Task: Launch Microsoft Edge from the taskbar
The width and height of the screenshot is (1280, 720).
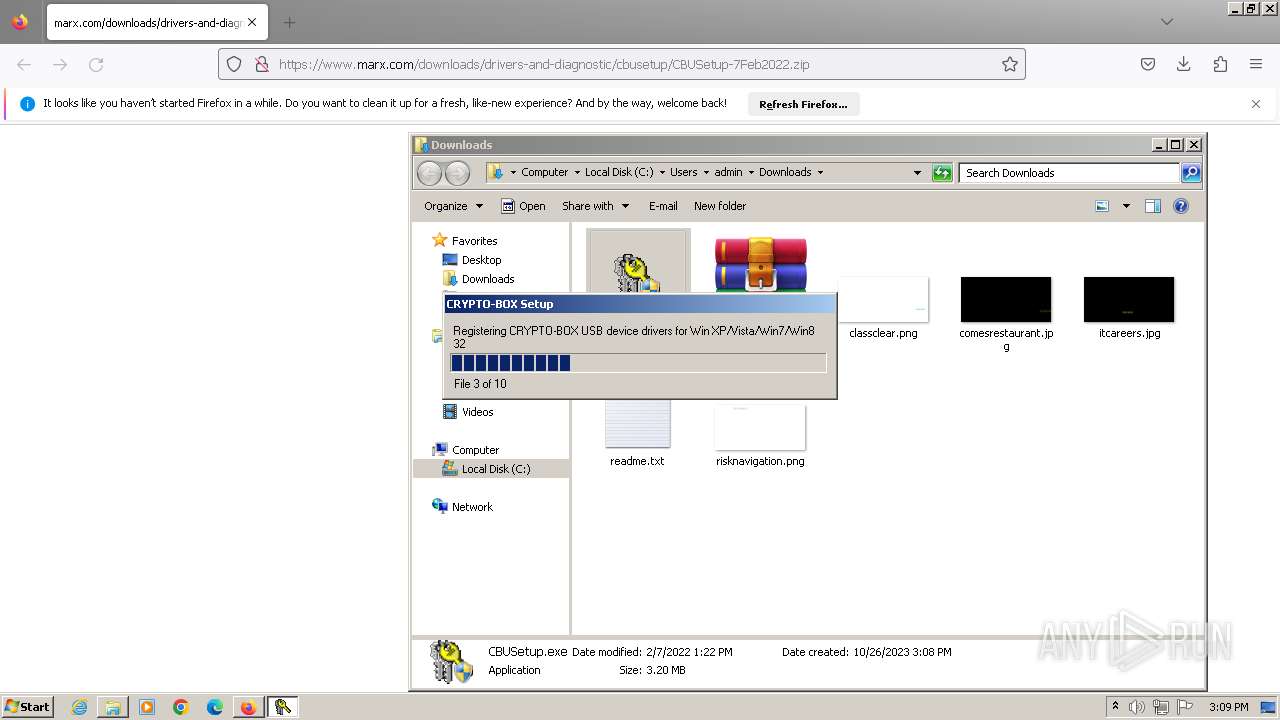Action: pyautogui.click(x=215, y=707)
